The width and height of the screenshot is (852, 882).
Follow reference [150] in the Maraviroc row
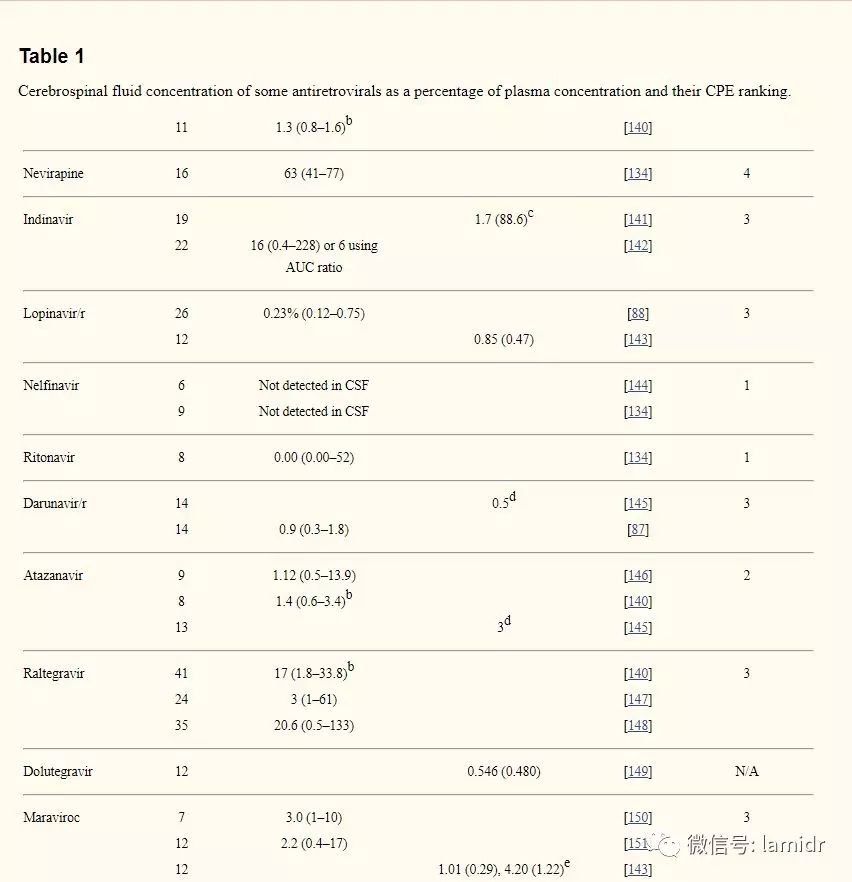pos(638,818)
